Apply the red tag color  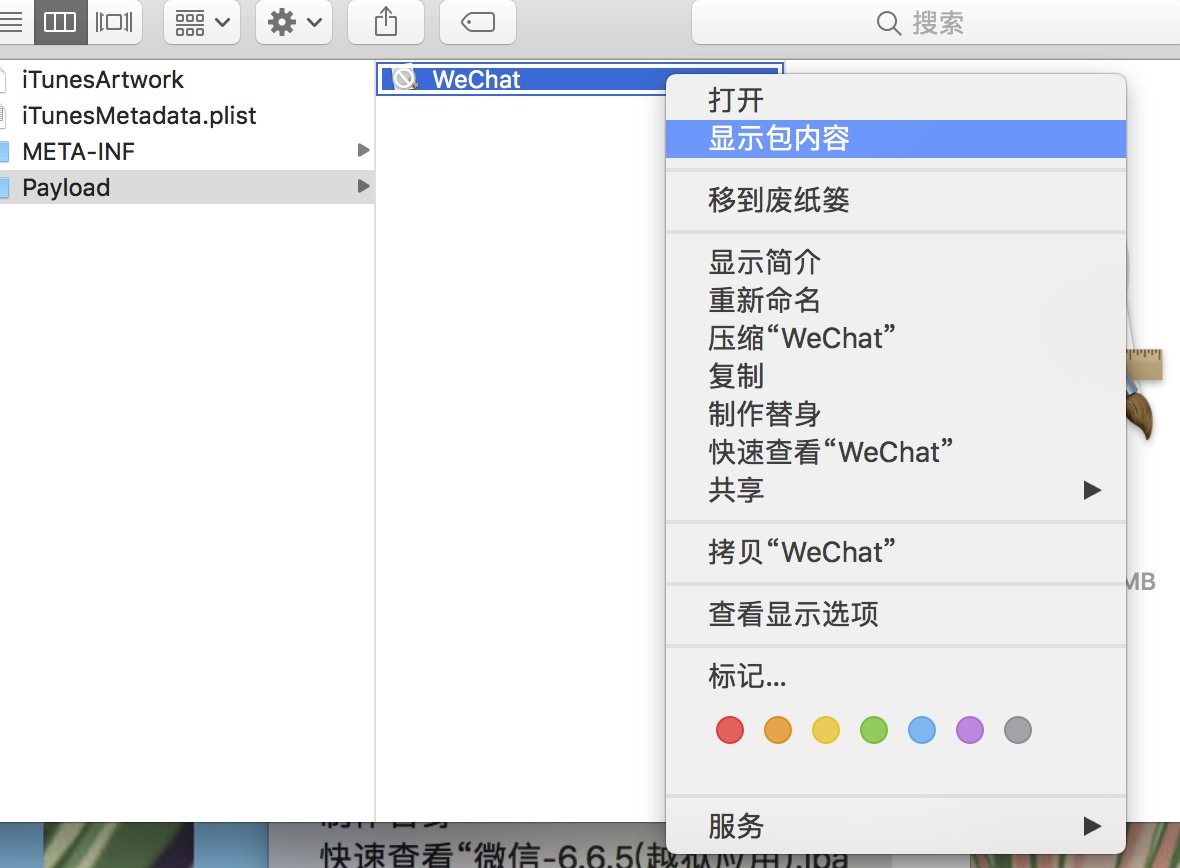730,729
